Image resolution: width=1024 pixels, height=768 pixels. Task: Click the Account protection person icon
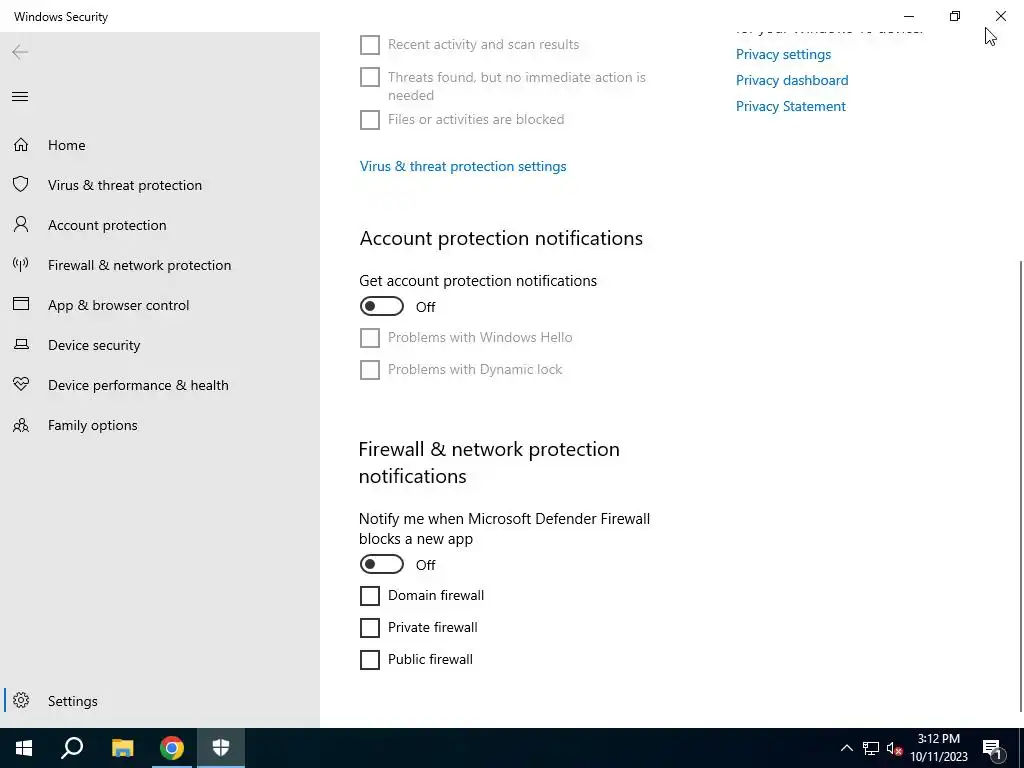pos(21,225)
